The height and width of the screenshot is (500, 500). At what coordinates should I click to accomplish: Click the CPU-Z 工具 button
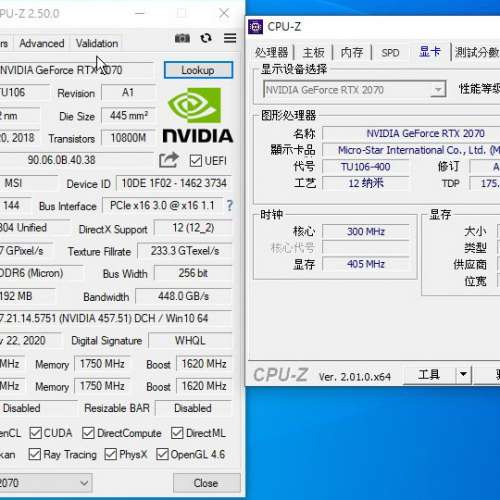click(430, 375)
